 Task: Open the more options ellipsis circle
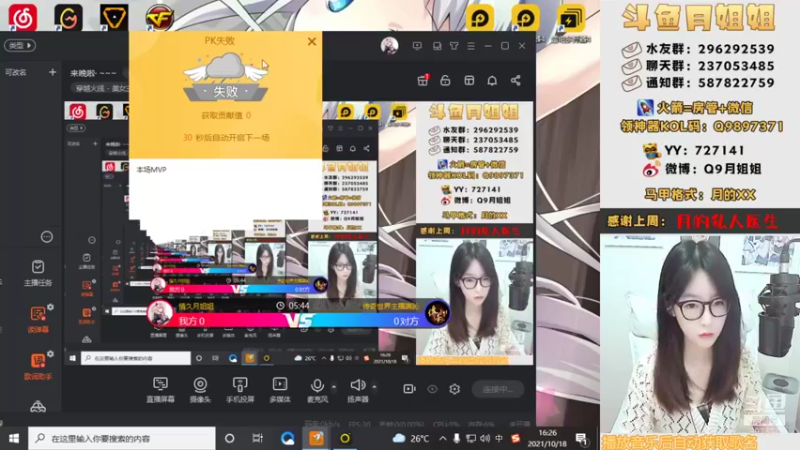[x=46, y=237]
